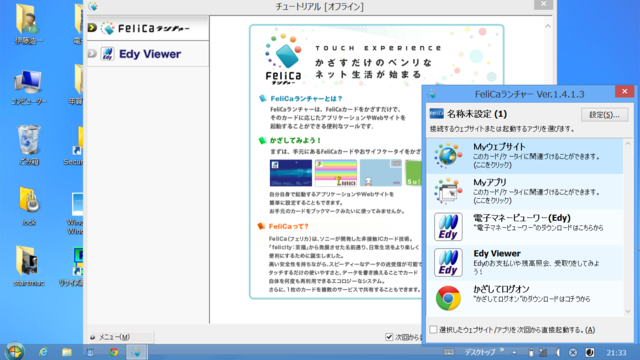
Task: Open the Myウェブサイト globe entry
Action: coord(524,156)
